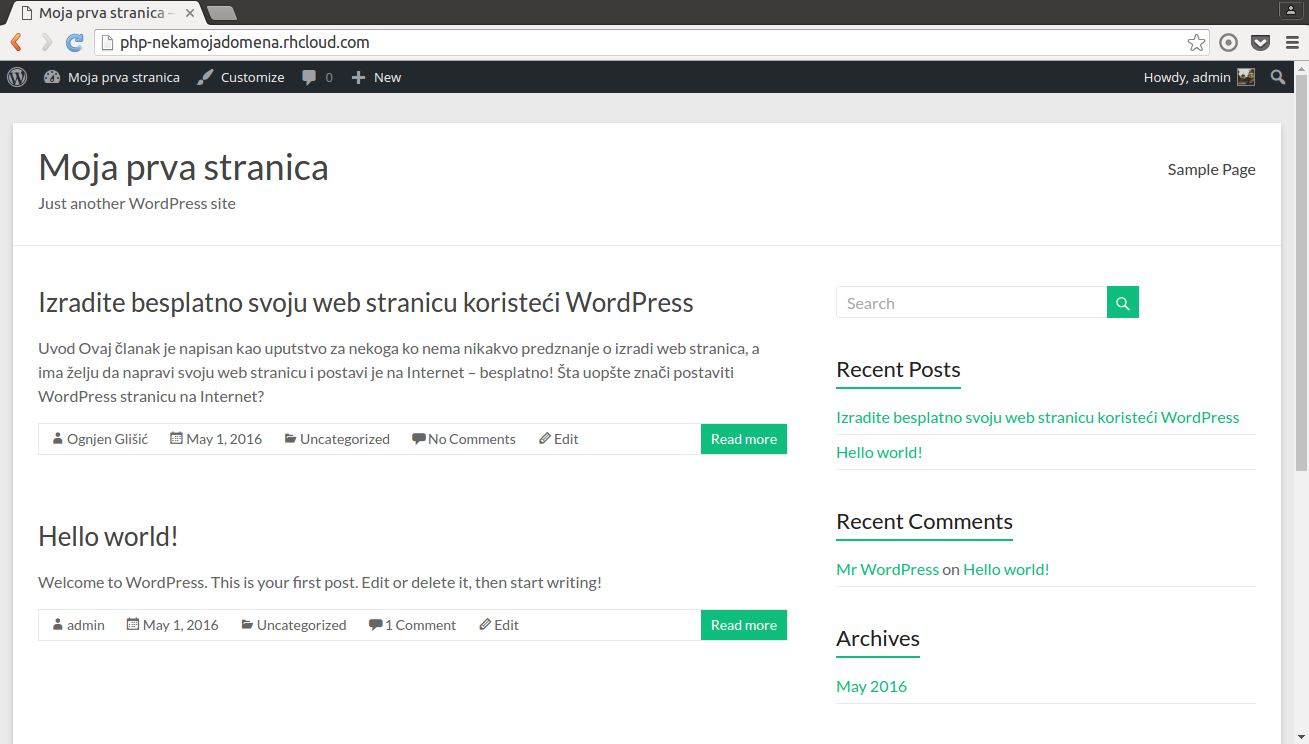Open the New content menu
Screen dimensions: 1309x744
[x=376, y=77]
